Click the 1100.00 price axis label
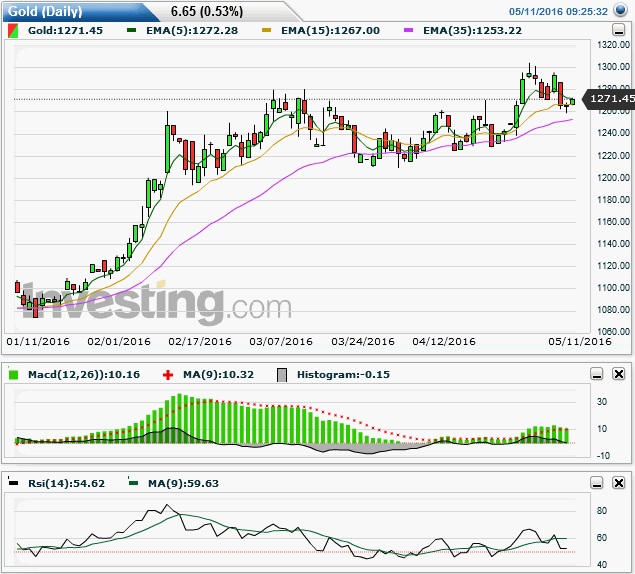Viewport: 635px width, 574px height. [613, 288]
